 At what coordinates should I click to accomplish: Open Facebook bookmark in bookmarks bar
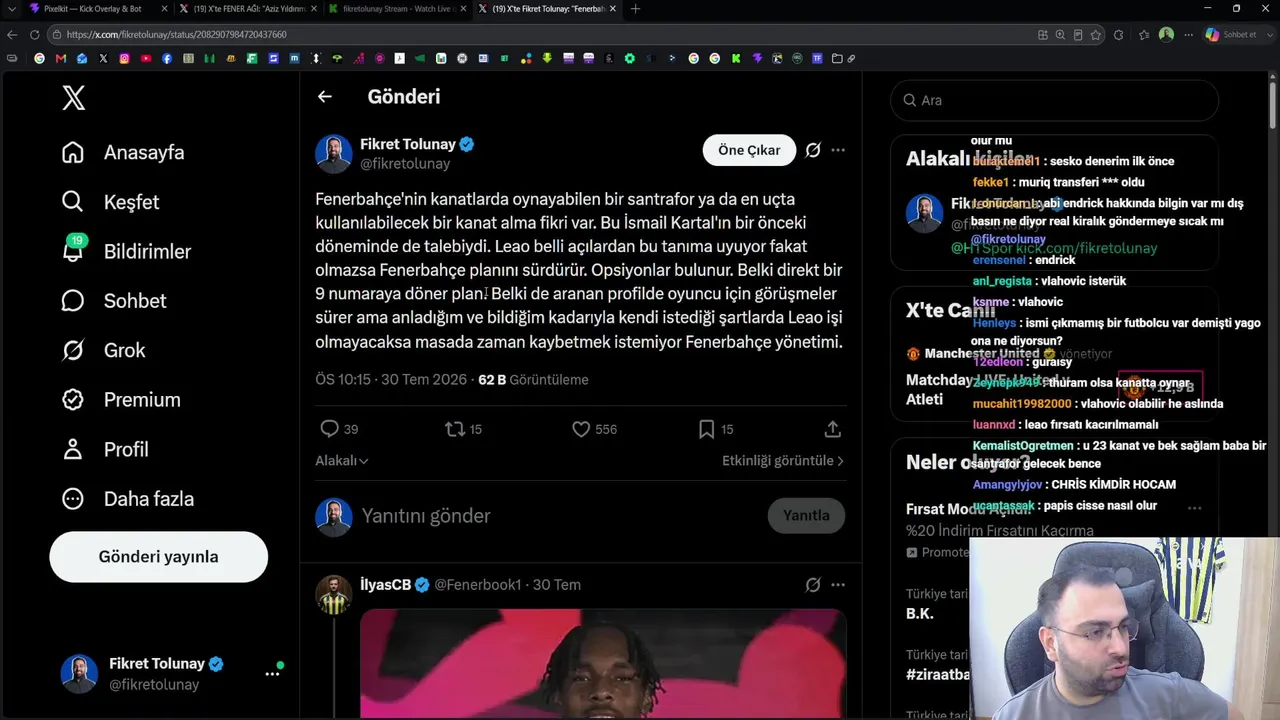coord(167,59)
